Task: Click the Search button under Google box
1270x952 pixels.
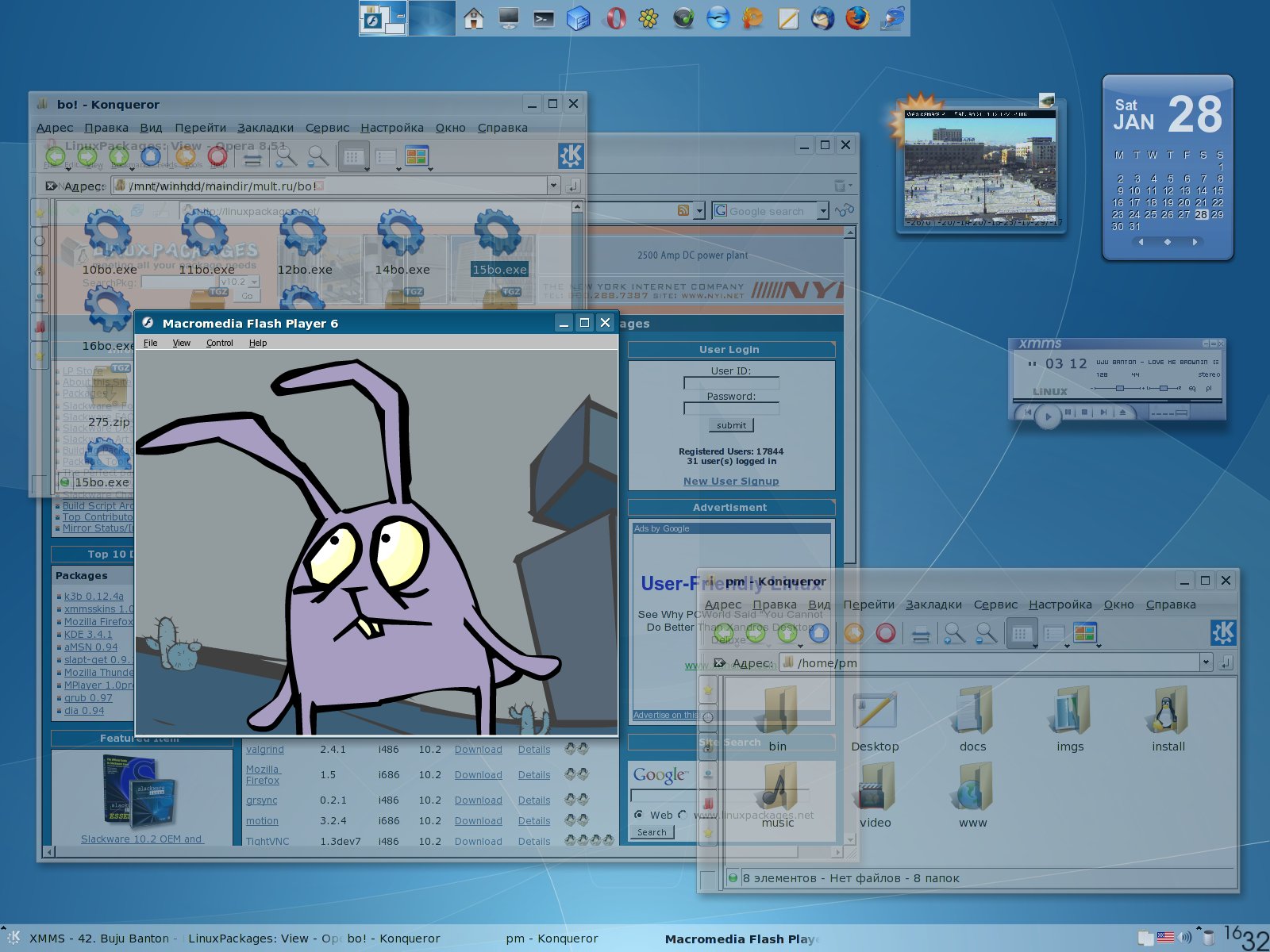Action: tap(652, 832)
